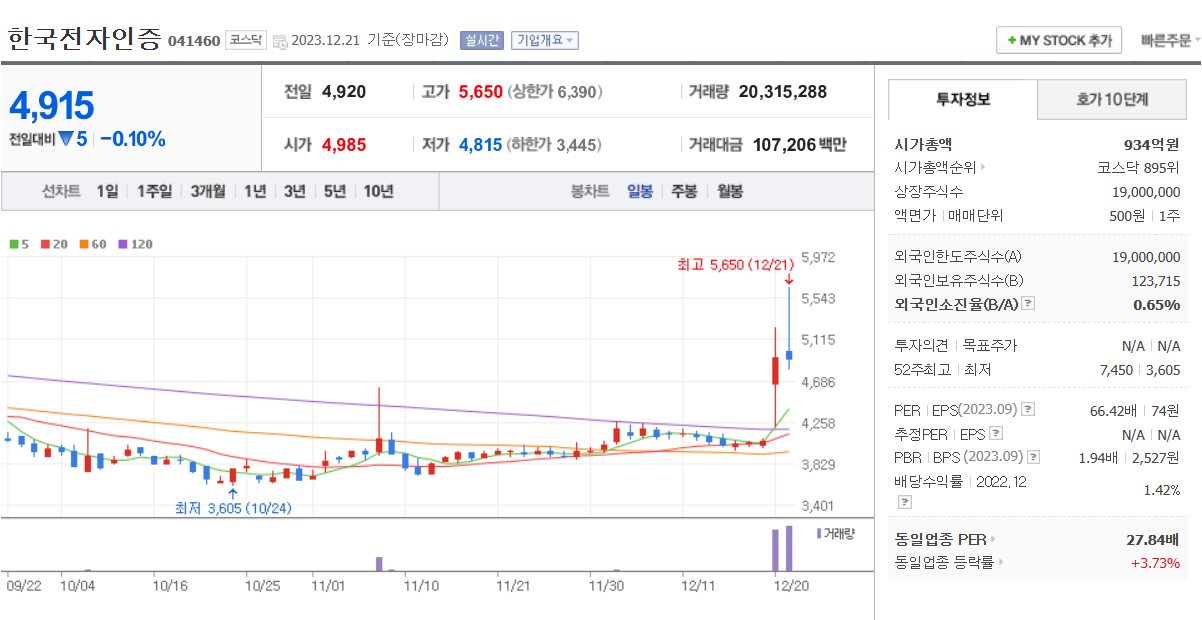Click the arrow beside 동일업종 등락률
The image size is (1202, 620).
point(1001,563)
